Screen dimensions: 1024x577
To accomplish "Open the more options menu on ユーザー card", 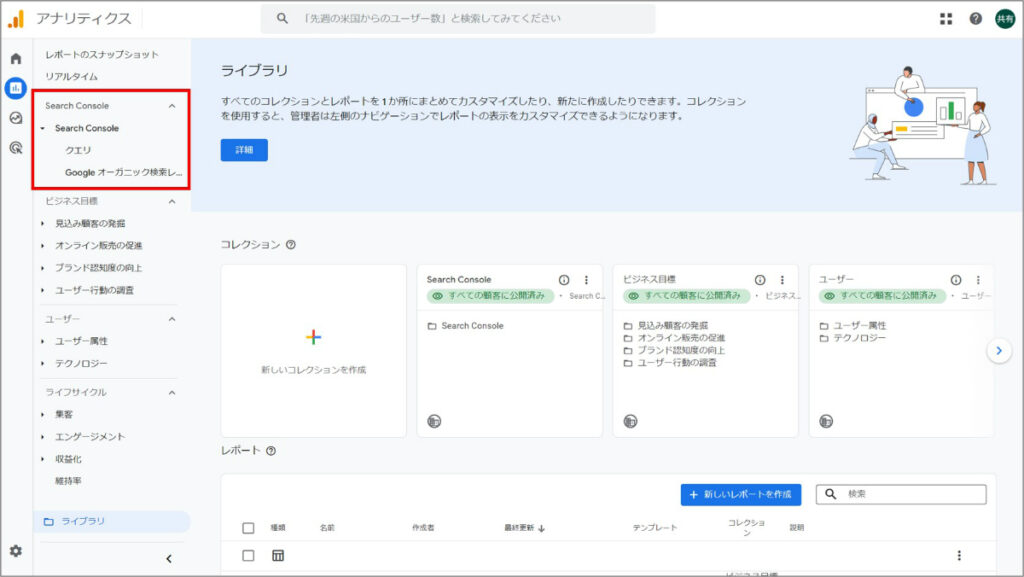I will point(978,280).
